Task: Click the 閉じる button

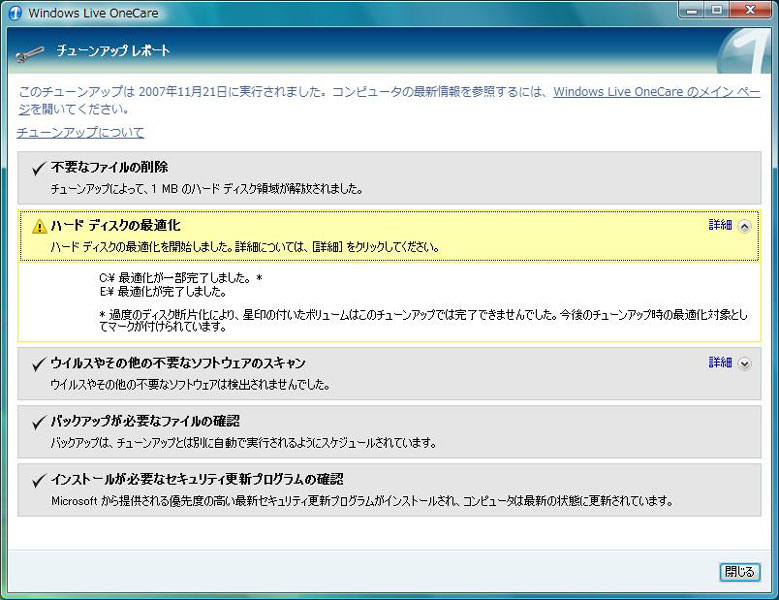Action: 740,572
